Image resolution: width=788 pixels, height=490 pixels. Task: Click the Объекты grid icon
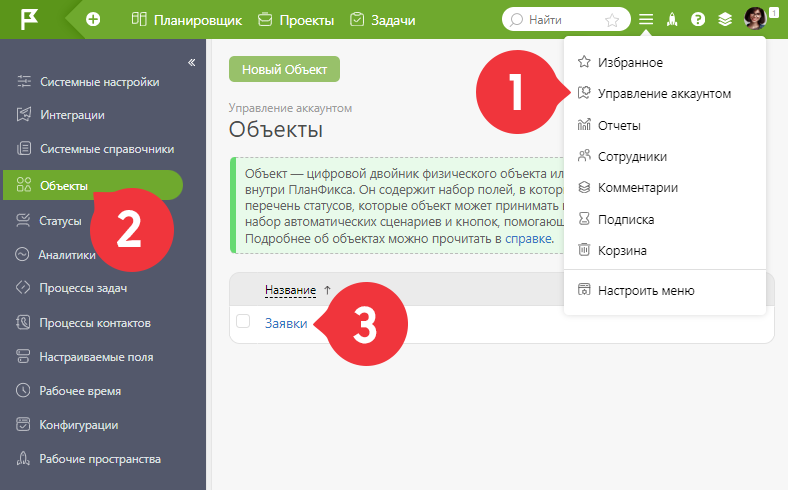[x=24, y=184]
